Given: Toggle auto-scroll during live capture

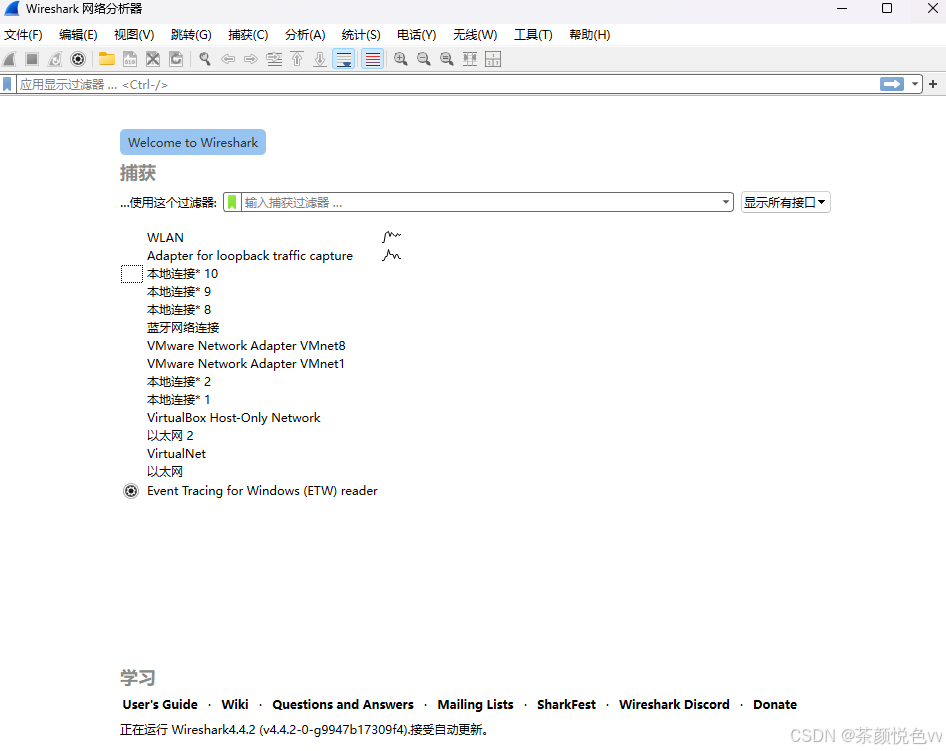Looking at the screenshot, I should pyautogui.click(x=344, y=59).
